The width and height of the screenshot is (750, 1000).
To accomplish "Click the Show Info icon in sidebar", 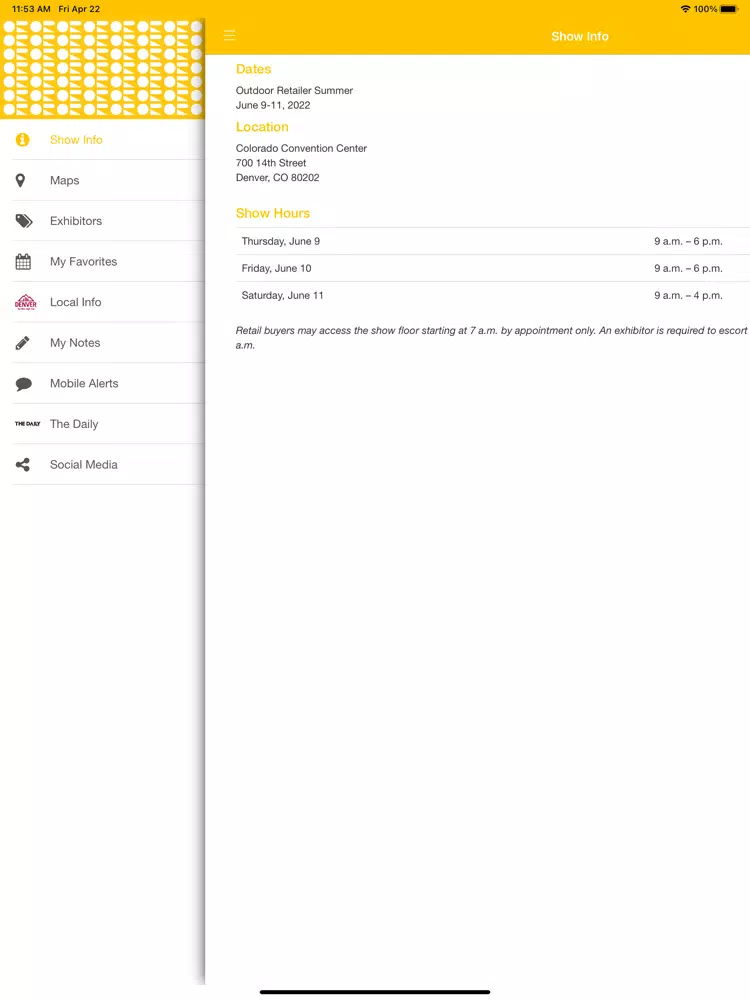I will [22, 140].
